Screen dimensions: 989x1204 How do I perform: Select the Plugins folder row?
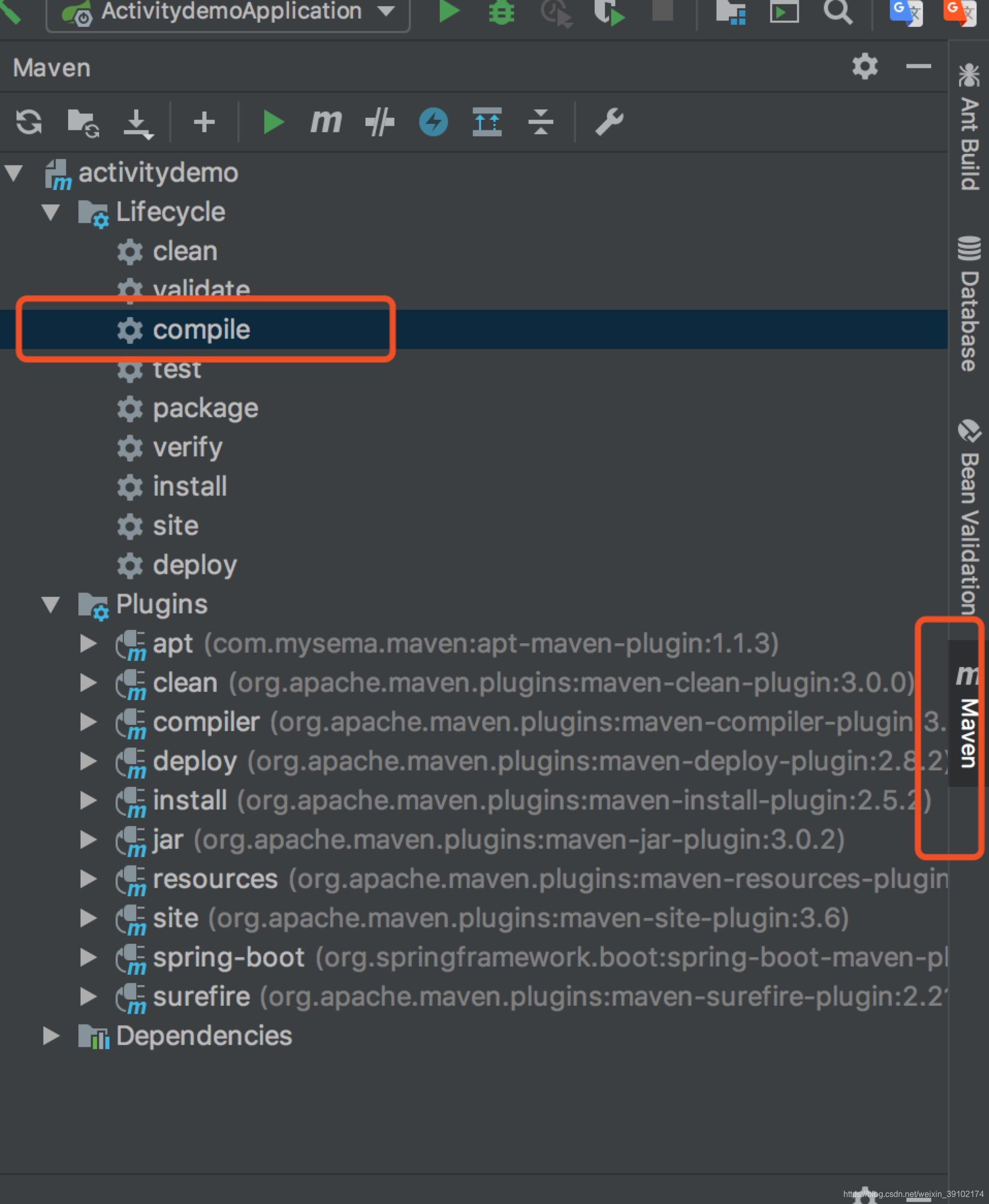474,604
